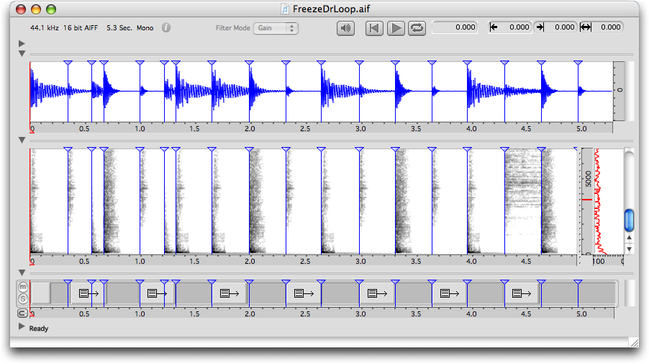Click the speaker volume button

coord(345,28)
